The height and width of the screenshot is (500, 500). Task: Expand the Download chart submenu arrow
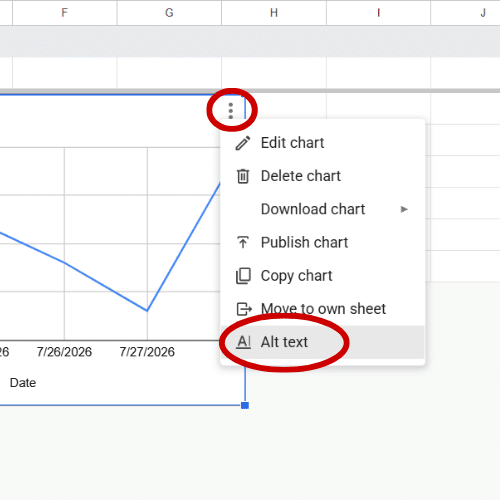[x=404, y=209]
